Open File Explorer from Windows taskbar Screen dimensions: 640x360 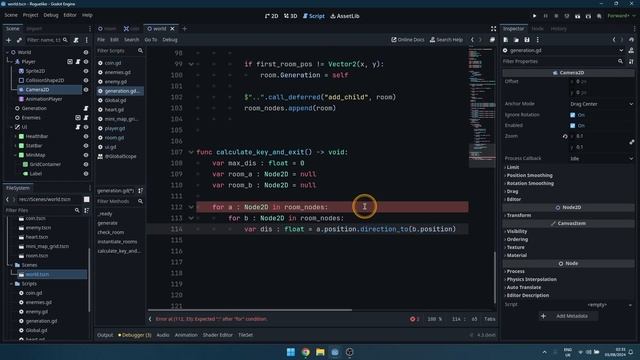tap(320, 352)
